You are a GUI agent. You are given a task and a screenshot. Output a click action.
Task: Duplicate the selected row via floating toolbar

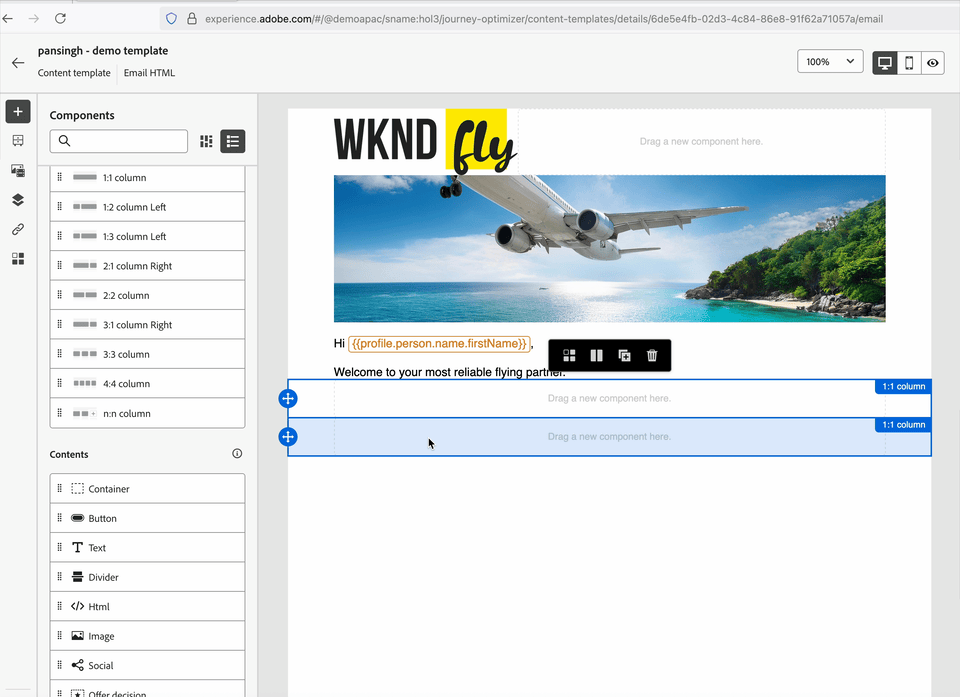(x=624, y=355)
